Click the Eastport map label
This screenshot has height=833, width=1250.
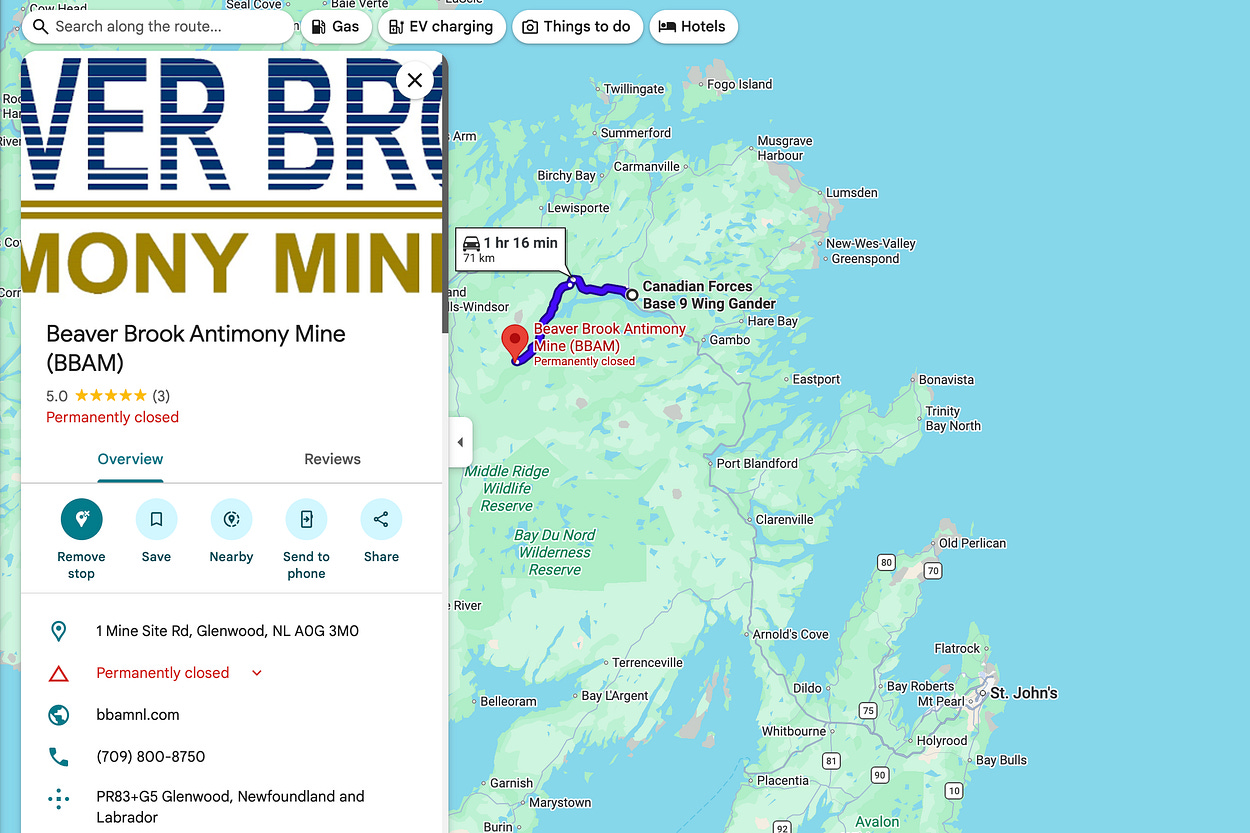click(x=816, y=380)
